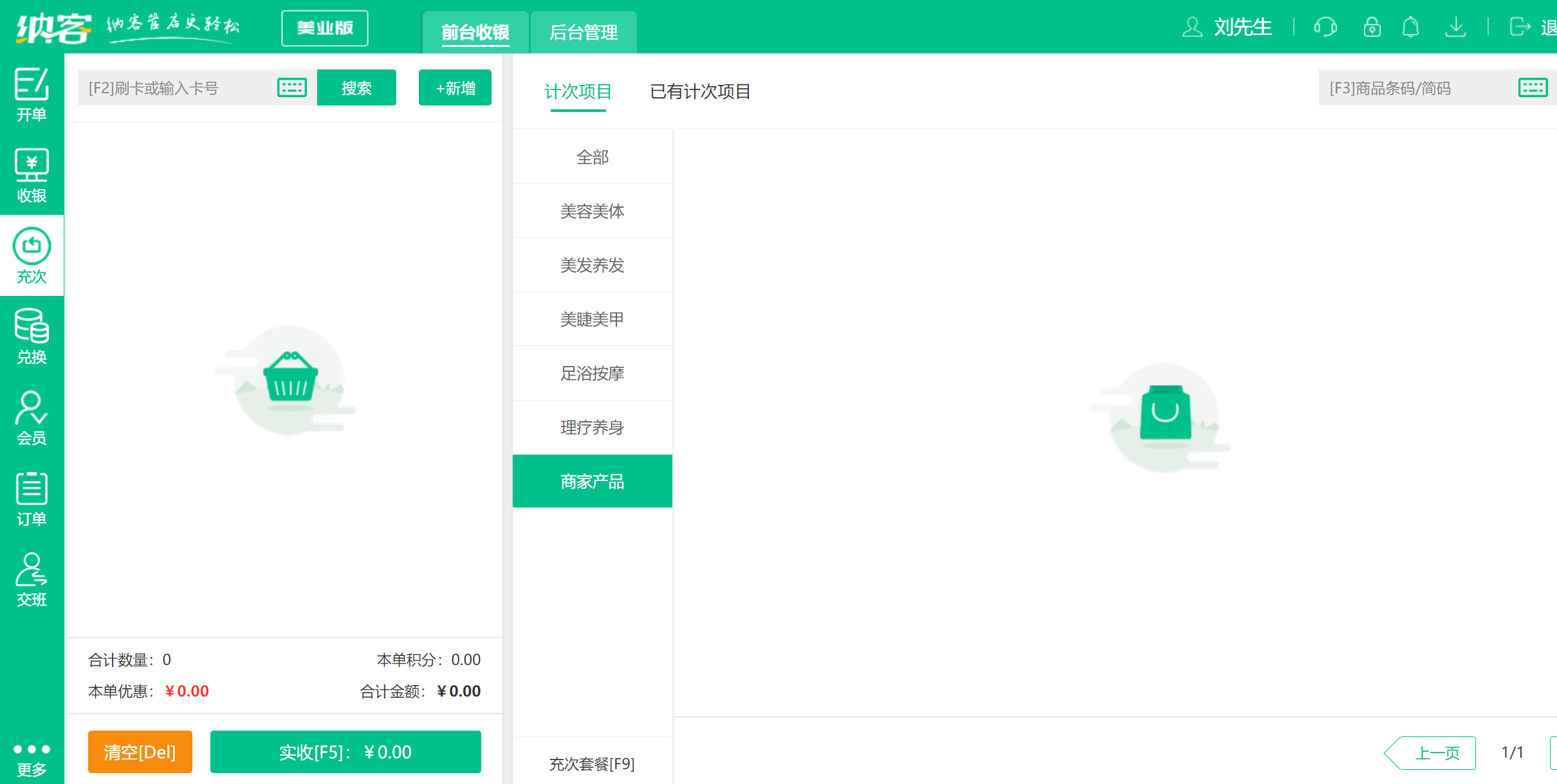
Task: Click the lock screen icon in the header
Action: pyautogui.click(x=1372, y=27)
